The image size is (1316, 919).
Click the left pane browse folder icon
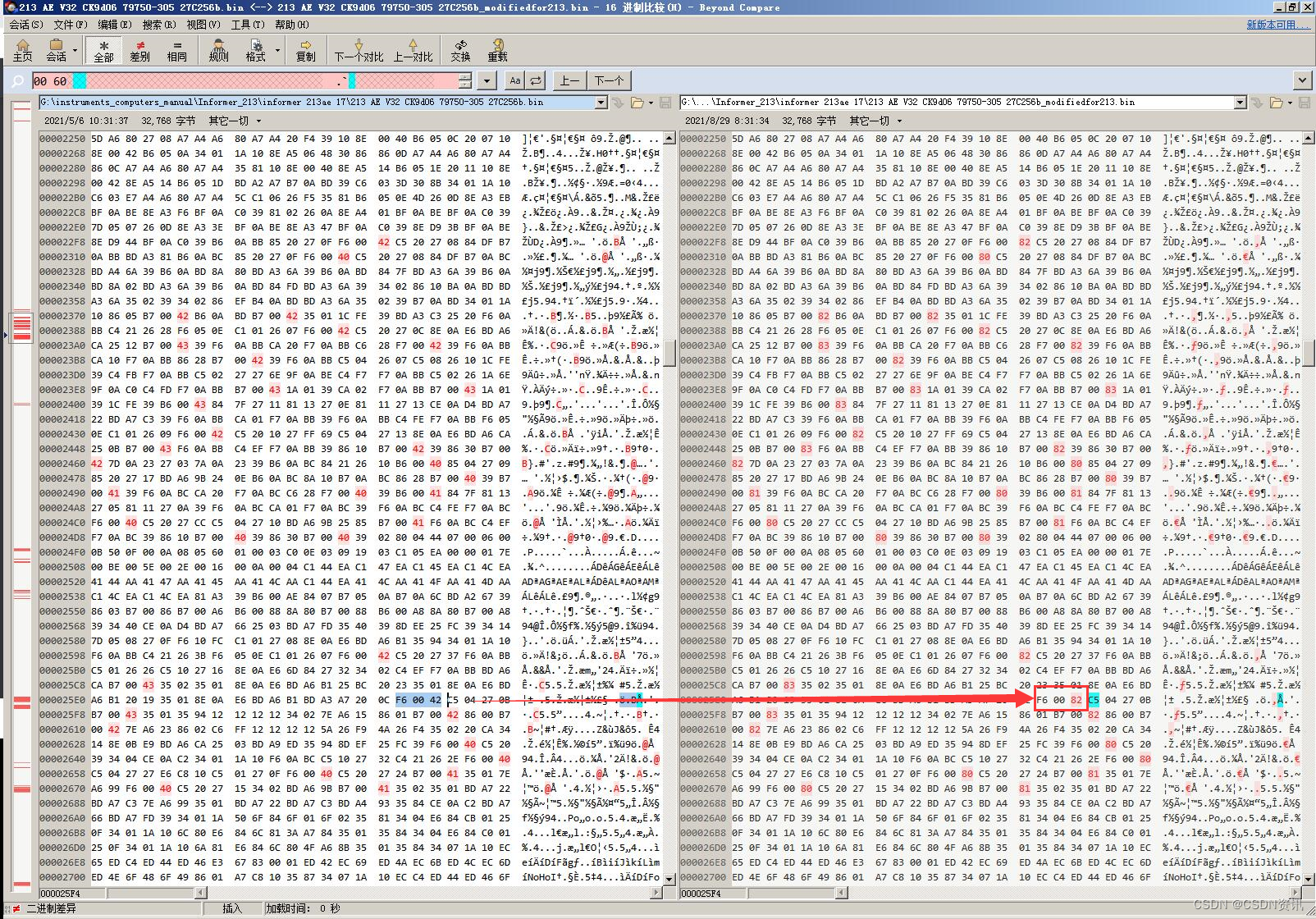[x=637, y=103]
